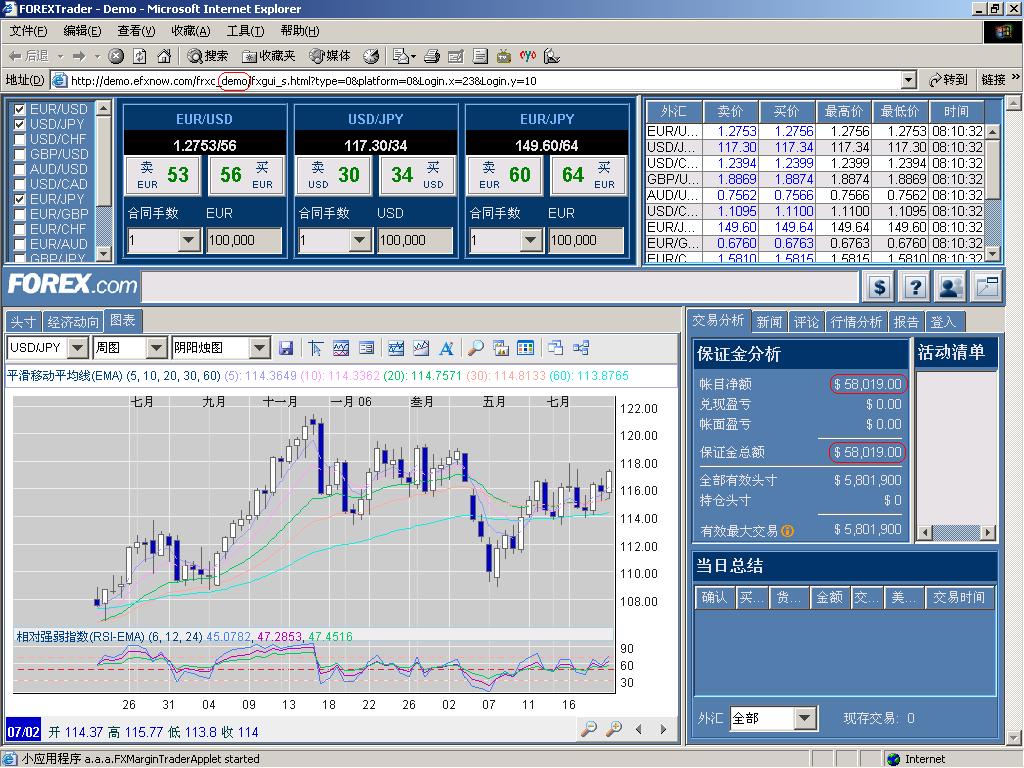The width and height of the screenshot is (1024, 768).
Task: Click the history icon in browser toolbar
Action: [371, 56]
